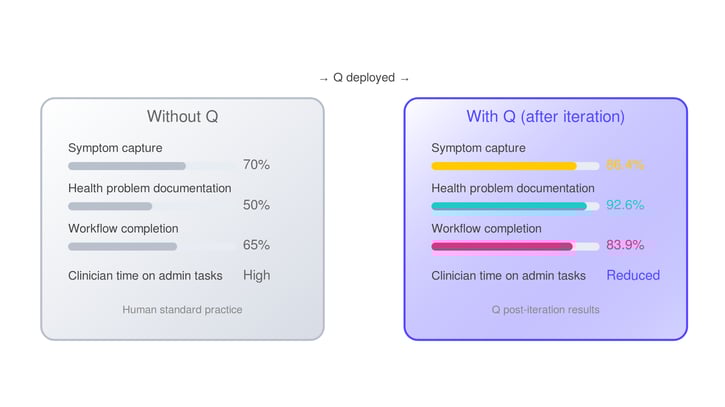This screenshot has width=725, height=407.
Task: Click the teal Health problem documentation bar
Action: tap(509, 206)
